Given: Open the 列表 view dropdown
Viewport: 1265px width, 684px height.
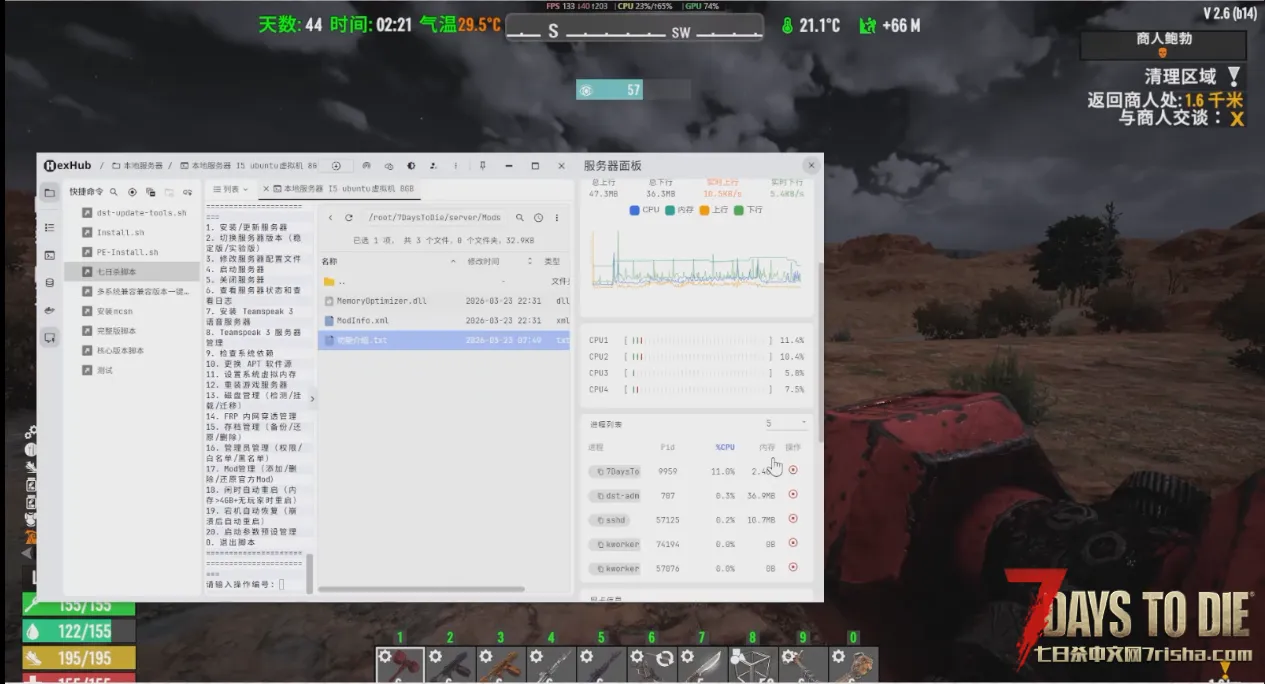Looking at the screenshot, I should click(x=231, y=189).
